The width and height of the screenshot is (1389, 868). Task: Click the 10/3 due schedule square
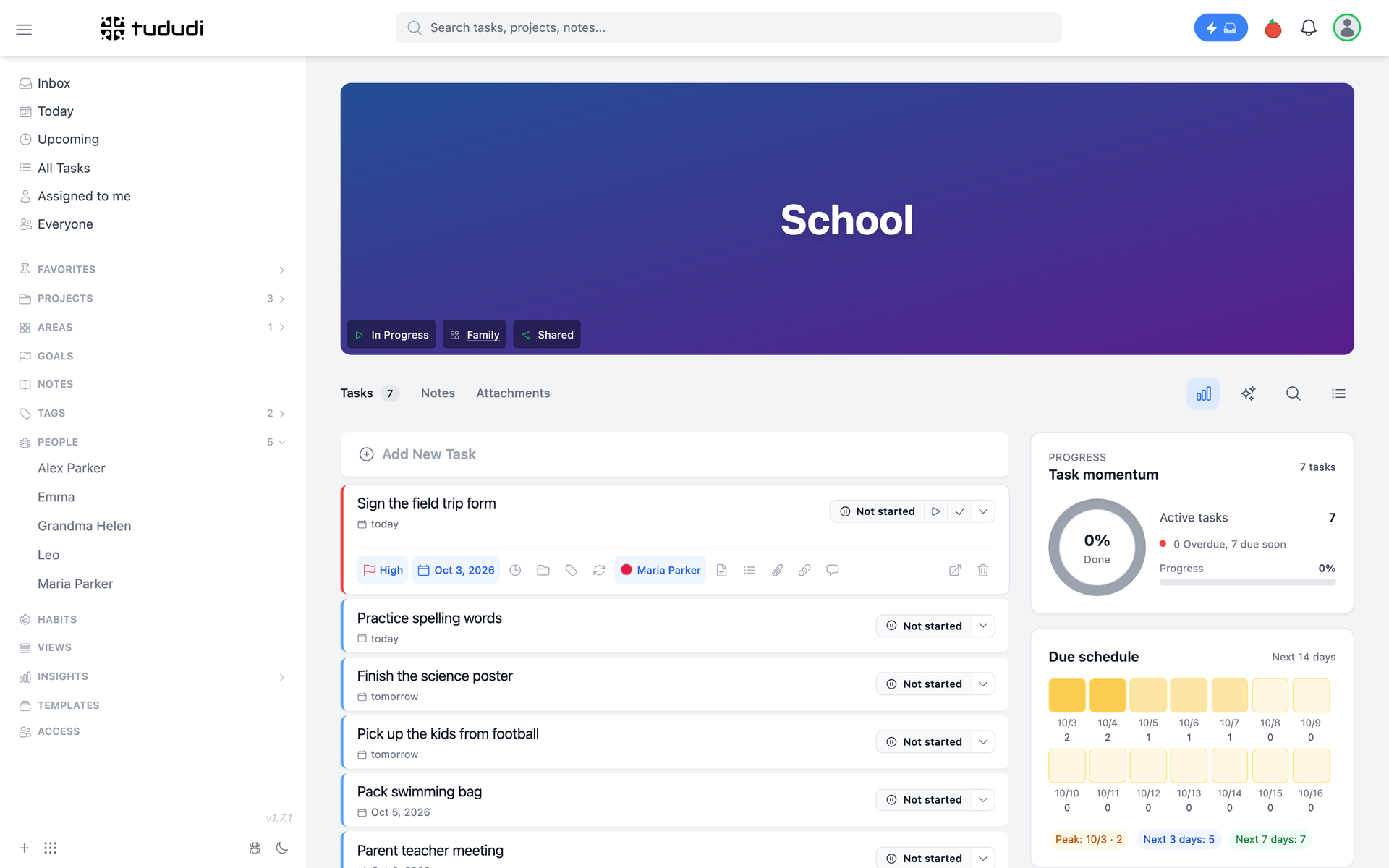pos(1067,695)
